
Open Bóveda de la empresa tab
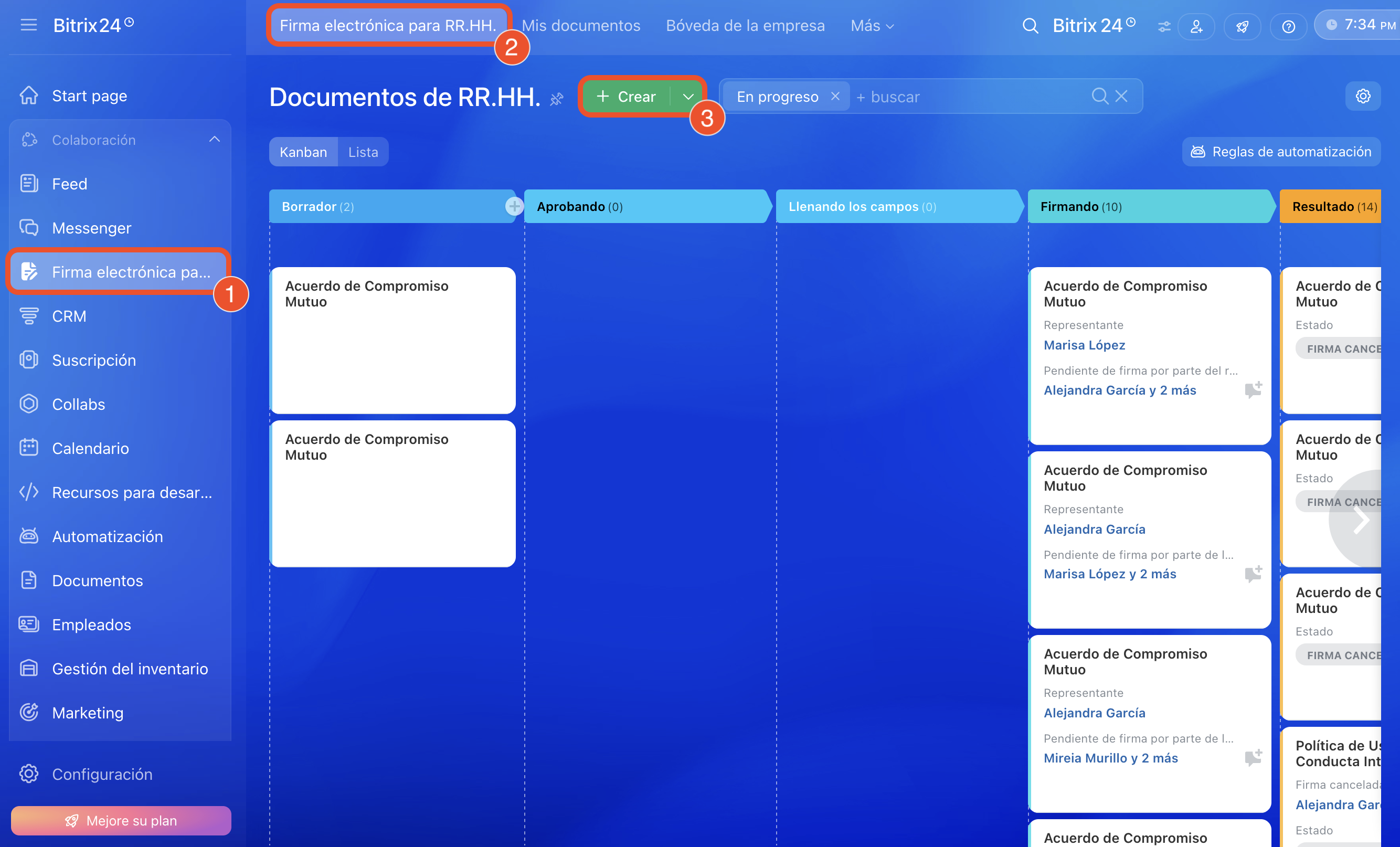tap(745, 26)
